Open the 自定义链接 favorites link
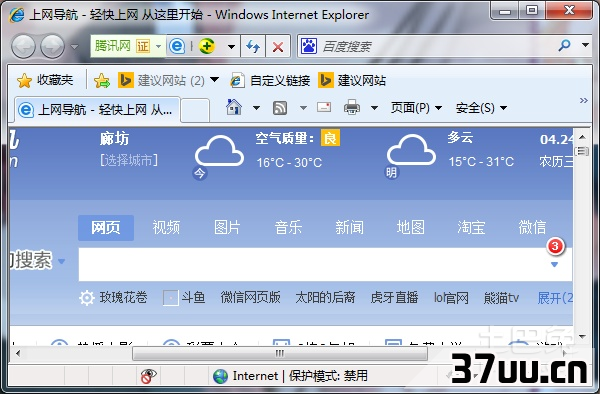 click(270, 81)
